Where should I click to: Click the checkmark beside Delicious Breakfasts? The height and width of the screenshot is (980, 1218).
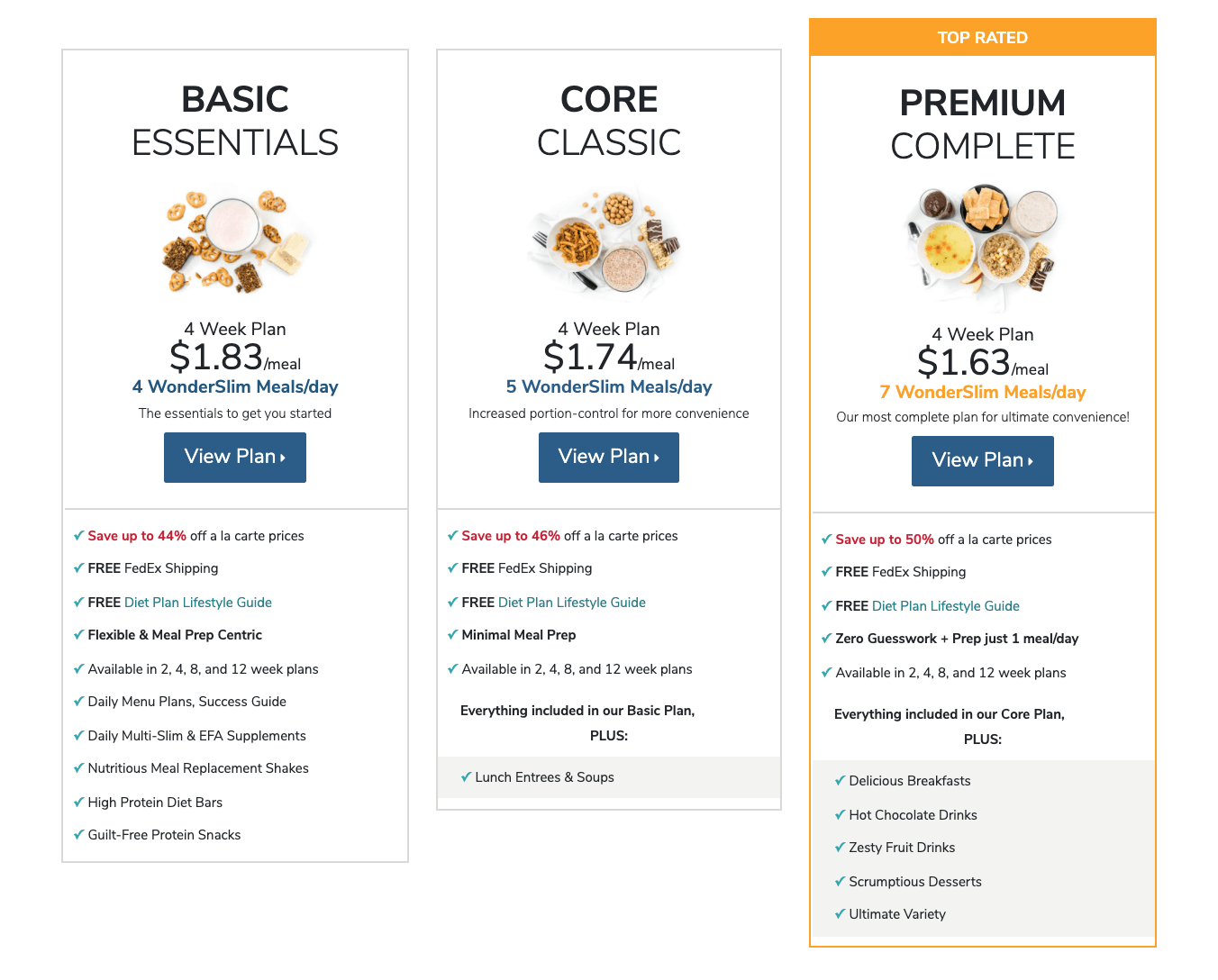coord(840,781)
